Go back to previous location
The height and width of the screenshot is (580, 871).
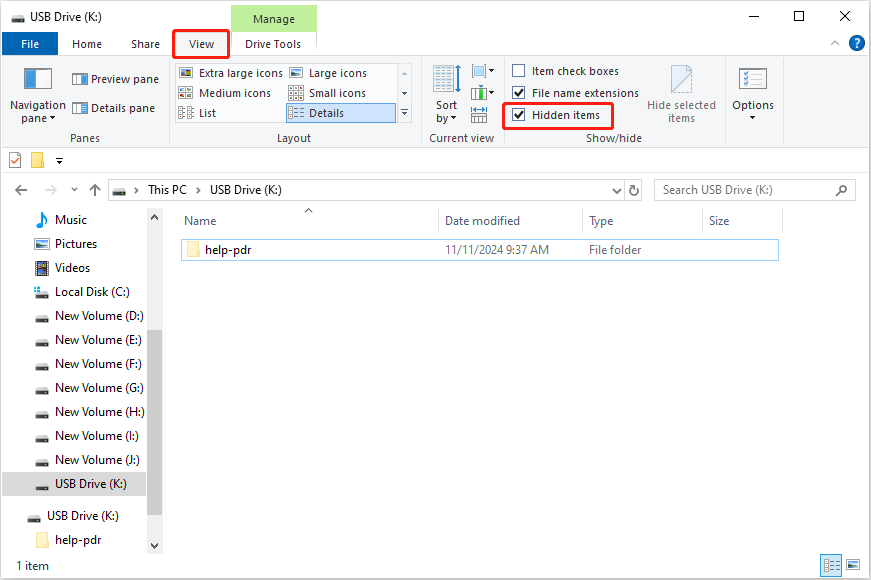click(21, 191)
